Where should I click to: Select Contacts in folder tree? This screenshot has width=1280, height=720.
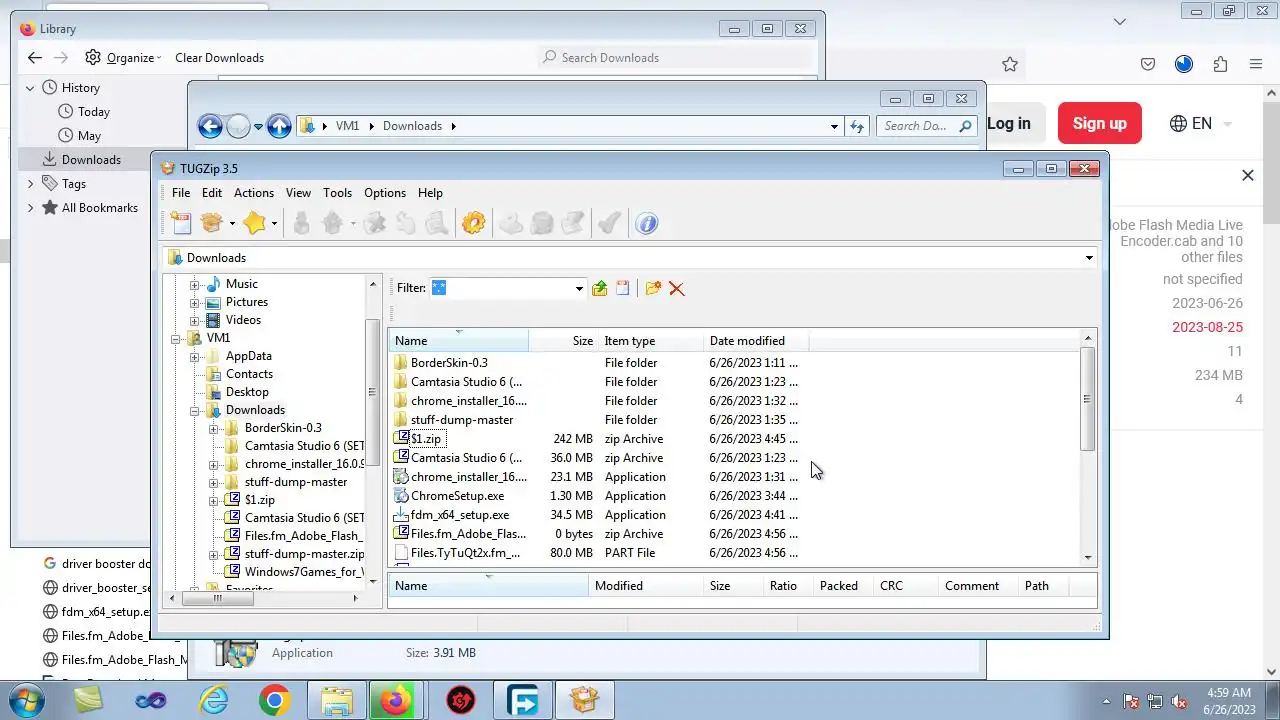coord(249,374)
